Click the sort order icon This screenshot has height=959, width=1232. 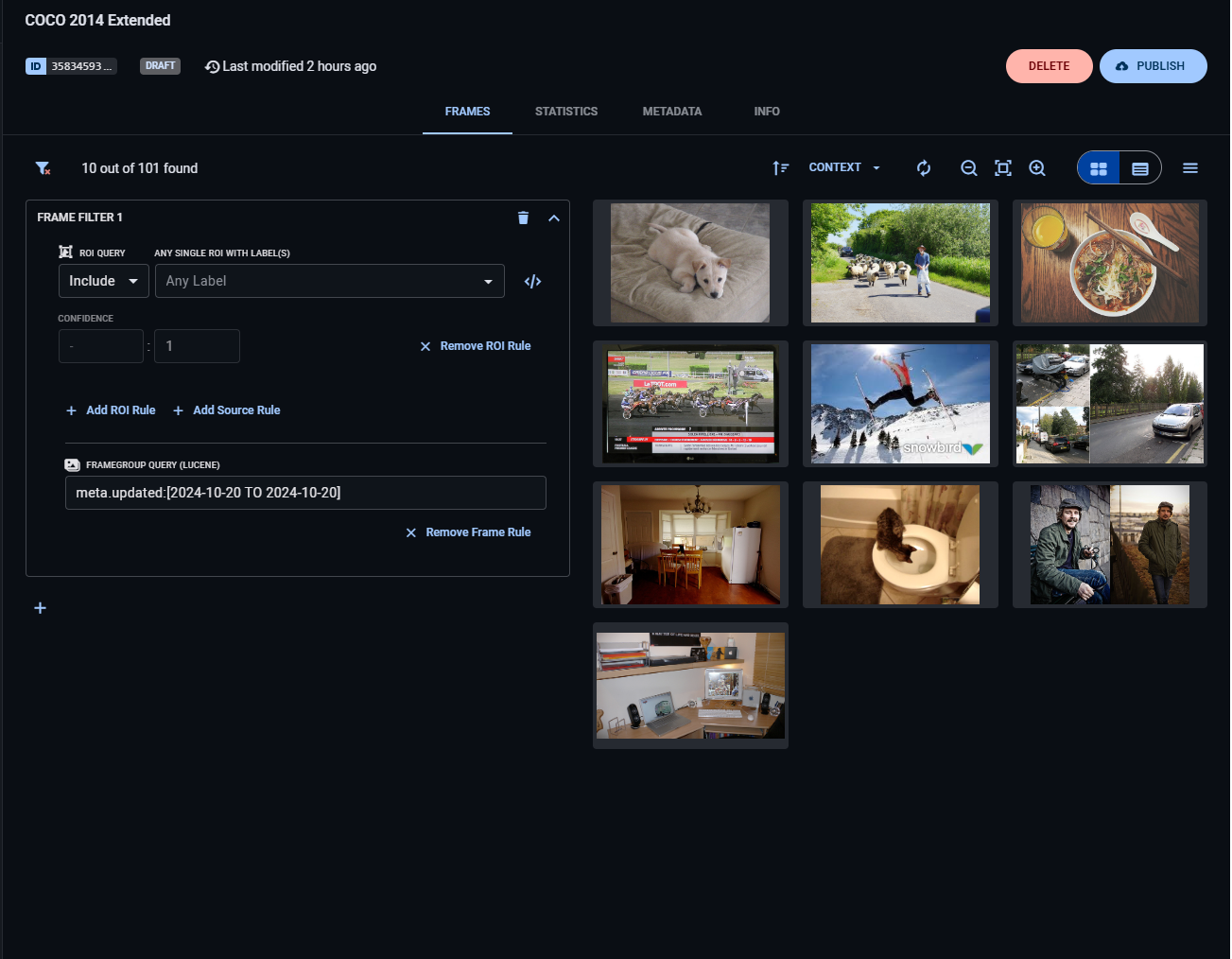[780, 168]
